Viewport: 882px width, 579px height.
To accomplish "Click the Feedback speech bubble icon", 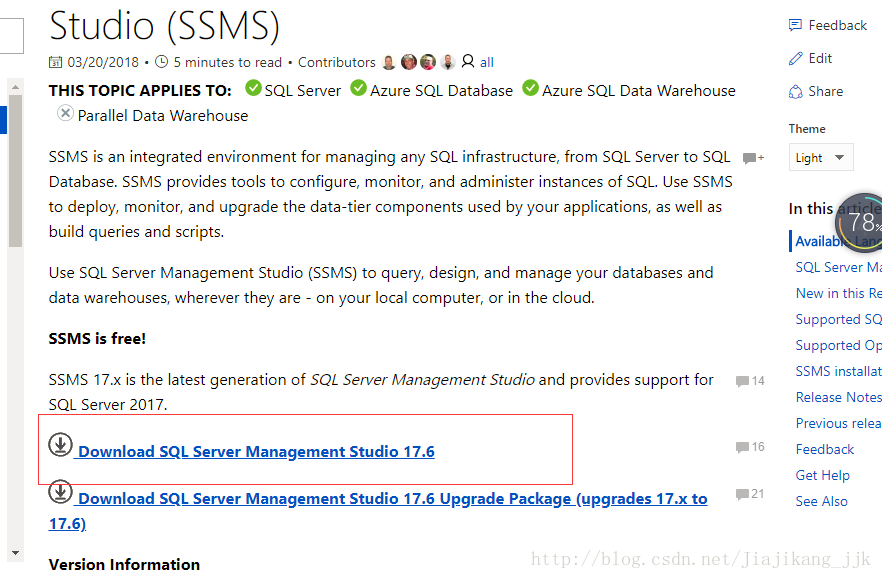I will click(x=795, y=25).
